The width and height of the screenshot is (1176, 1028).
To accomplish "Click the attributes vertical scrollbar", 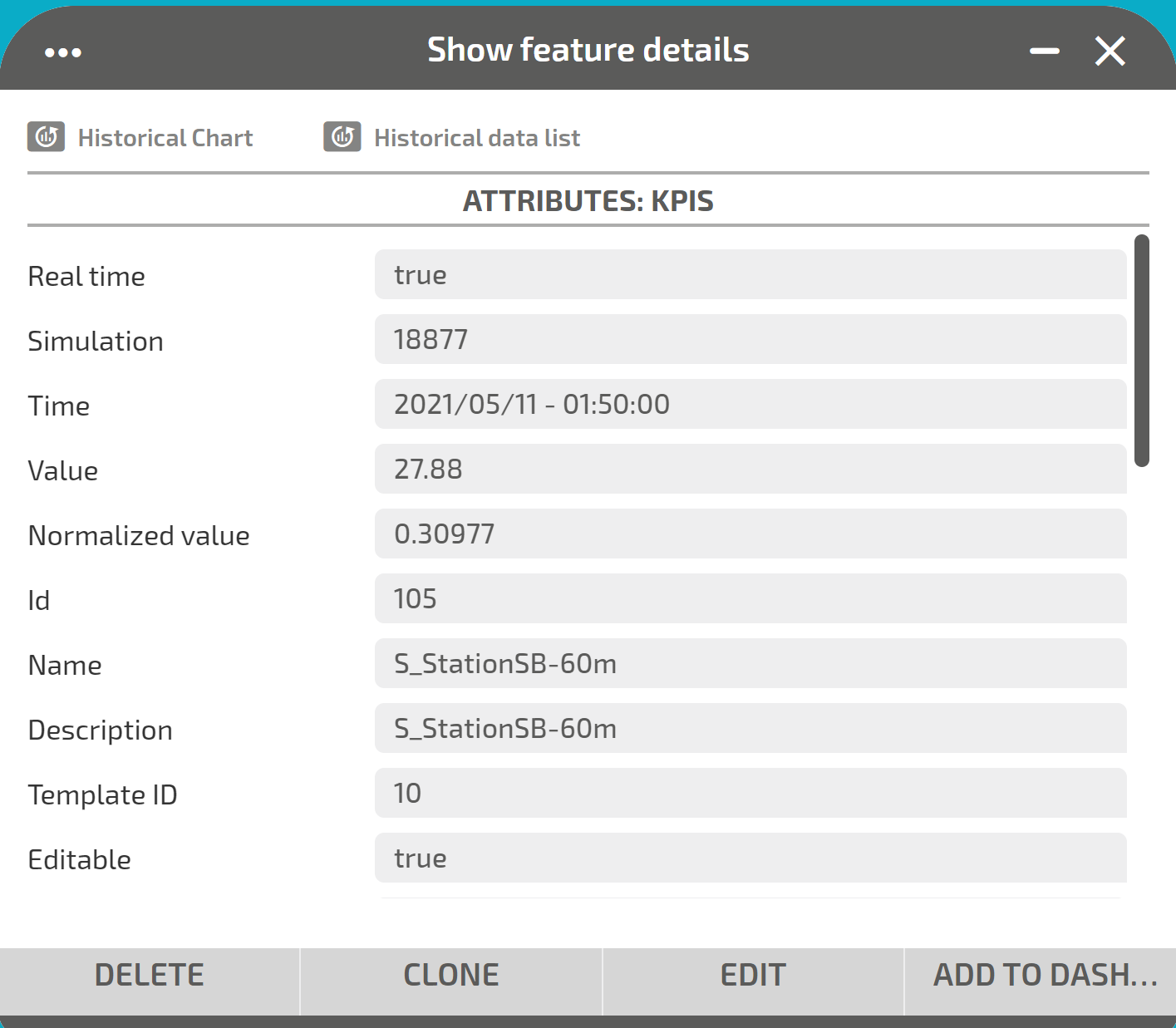I will (x=1142, y=351).
